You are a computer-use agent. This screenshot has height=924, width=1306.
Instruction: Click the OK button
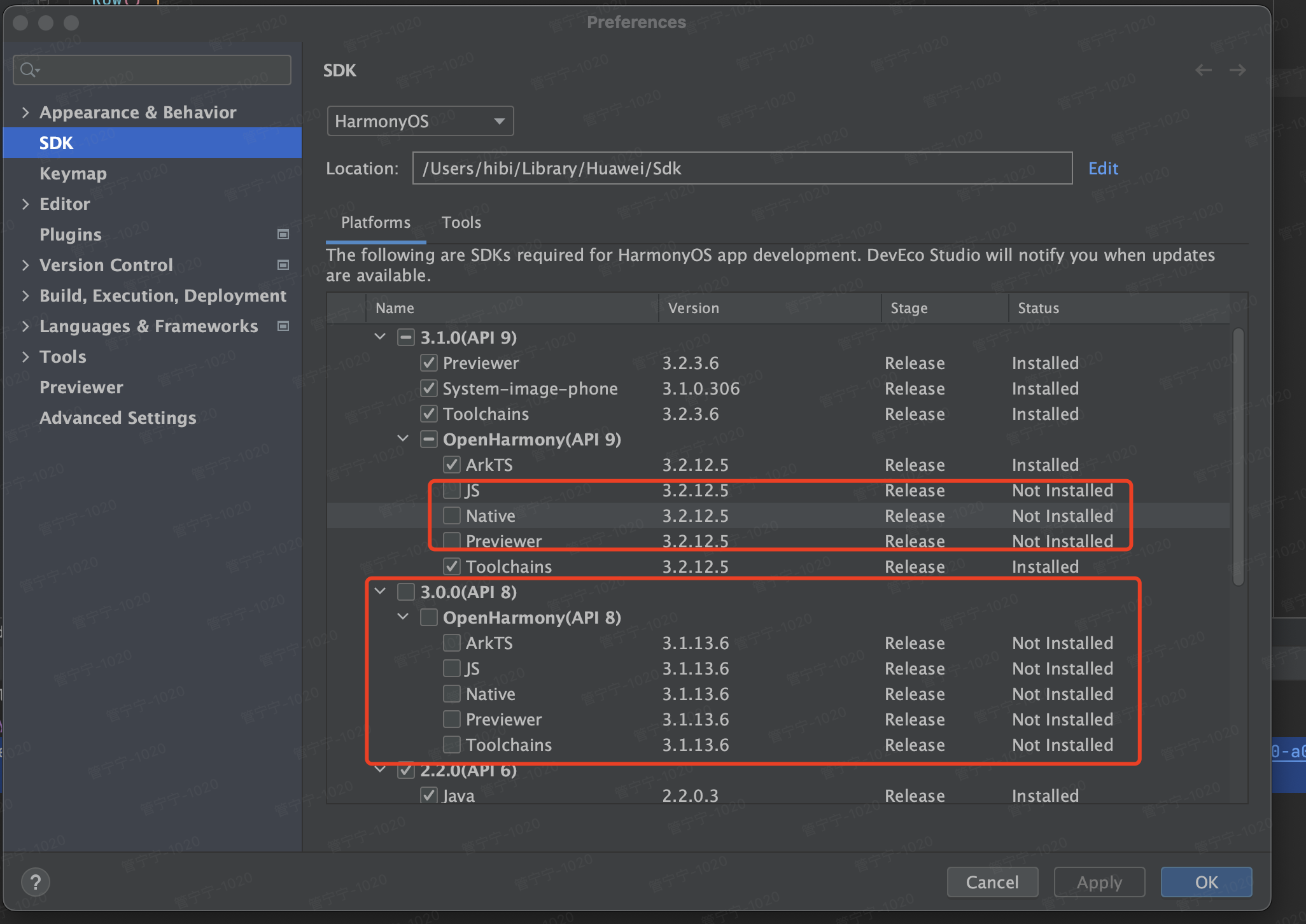click(1206, 882)
